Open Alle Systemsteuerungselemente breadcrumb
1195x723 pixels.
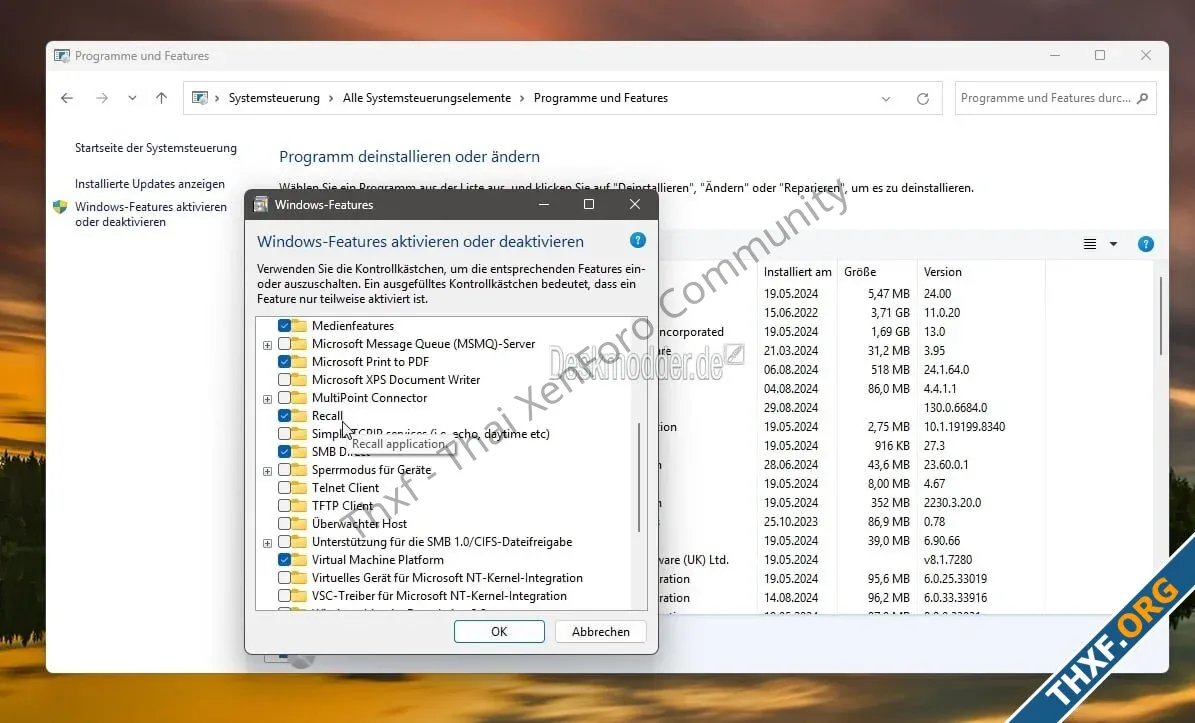[427, 98]
